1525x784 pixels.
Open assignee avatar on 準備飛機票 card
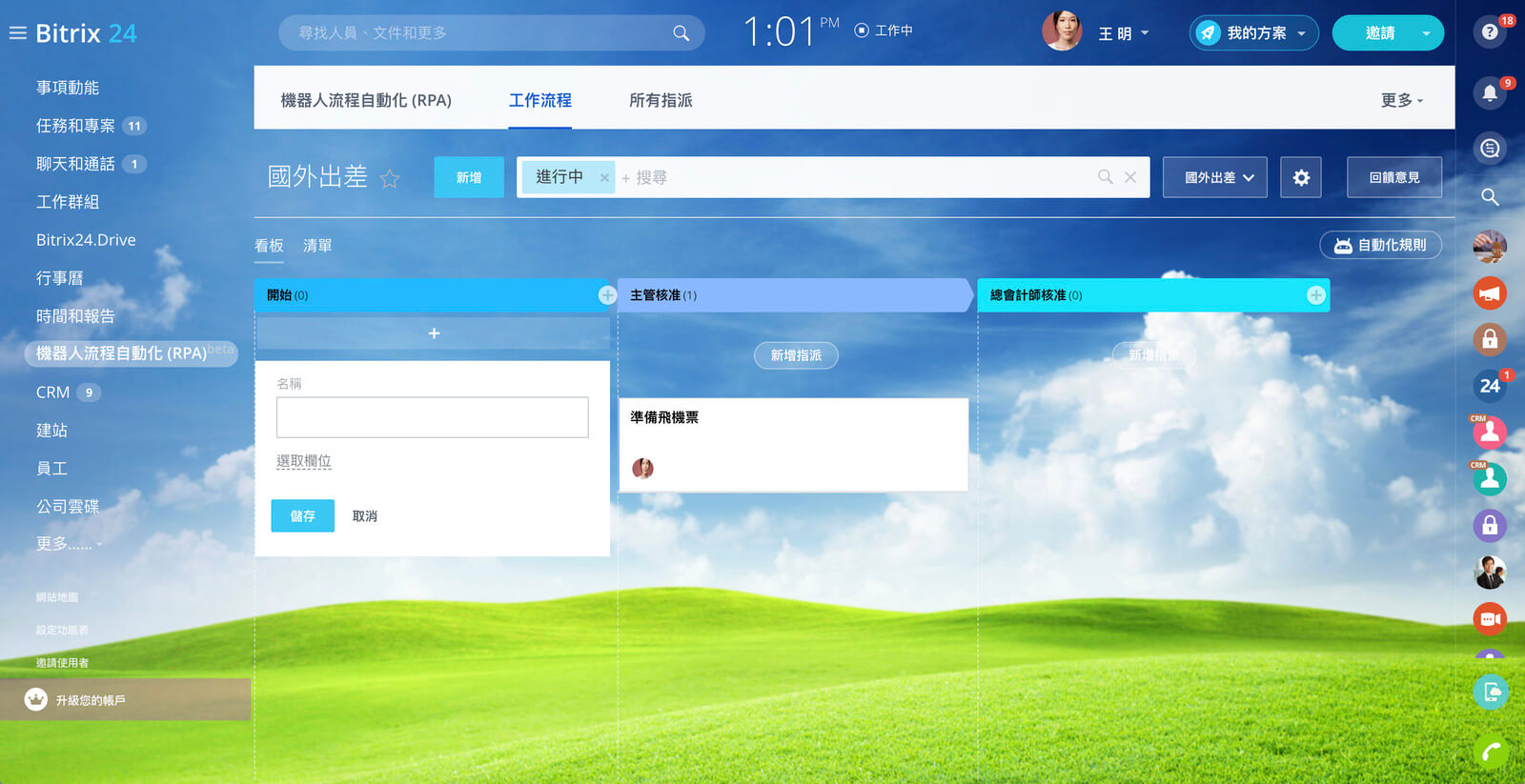point(643,468)
